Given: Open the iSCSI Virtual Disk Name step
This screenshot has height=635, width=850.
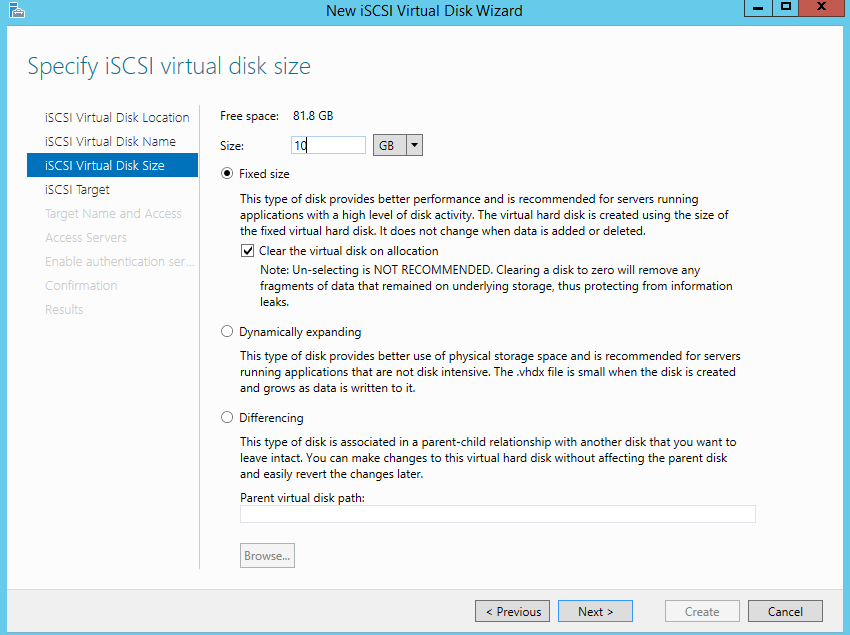Looking at the screenshot, I should [x=110, y=141].
